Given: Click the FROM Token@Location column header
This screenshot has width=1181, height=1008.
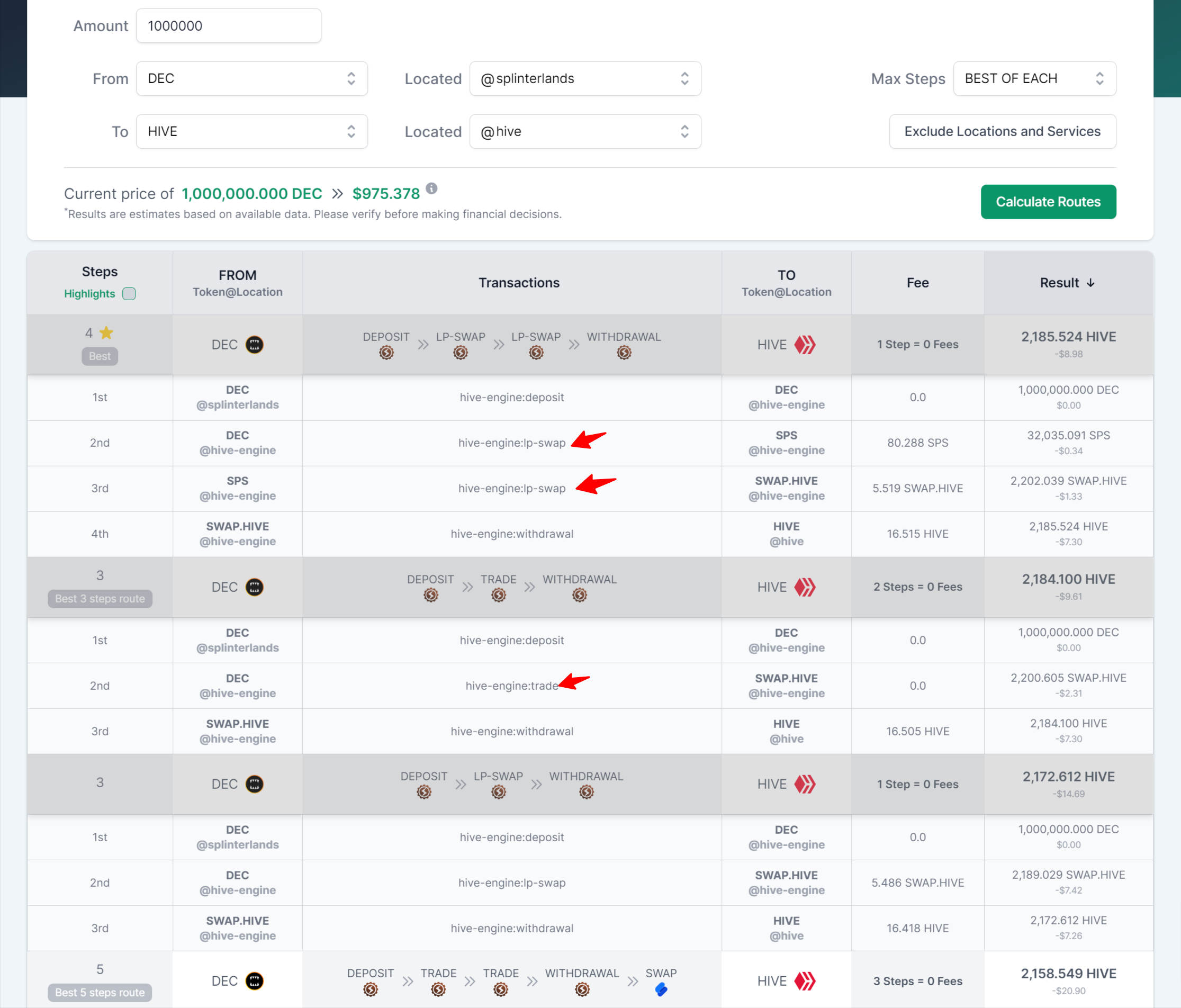Looking at the screenshot, I should 238,283.
